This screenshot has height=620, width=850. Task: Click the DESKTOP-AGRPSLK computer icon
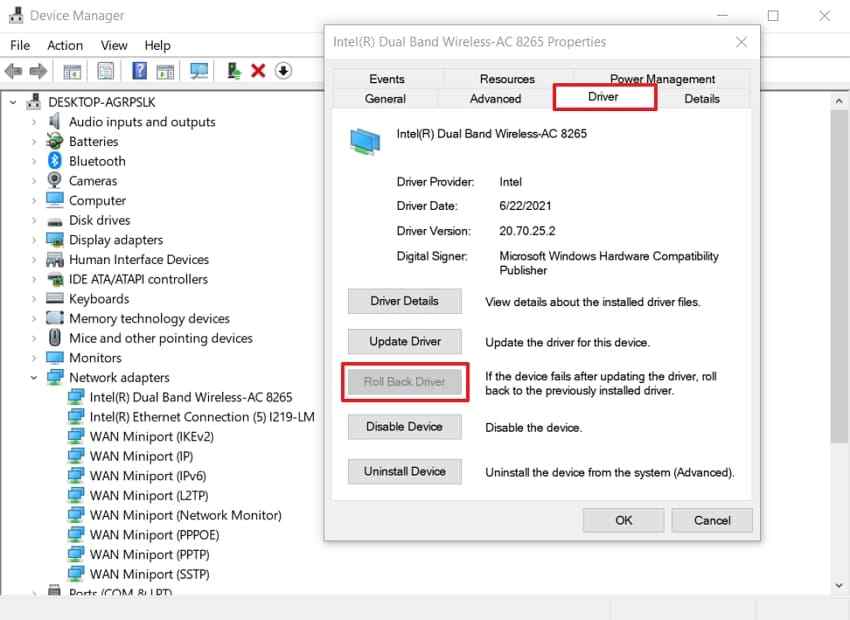point(34,101)
